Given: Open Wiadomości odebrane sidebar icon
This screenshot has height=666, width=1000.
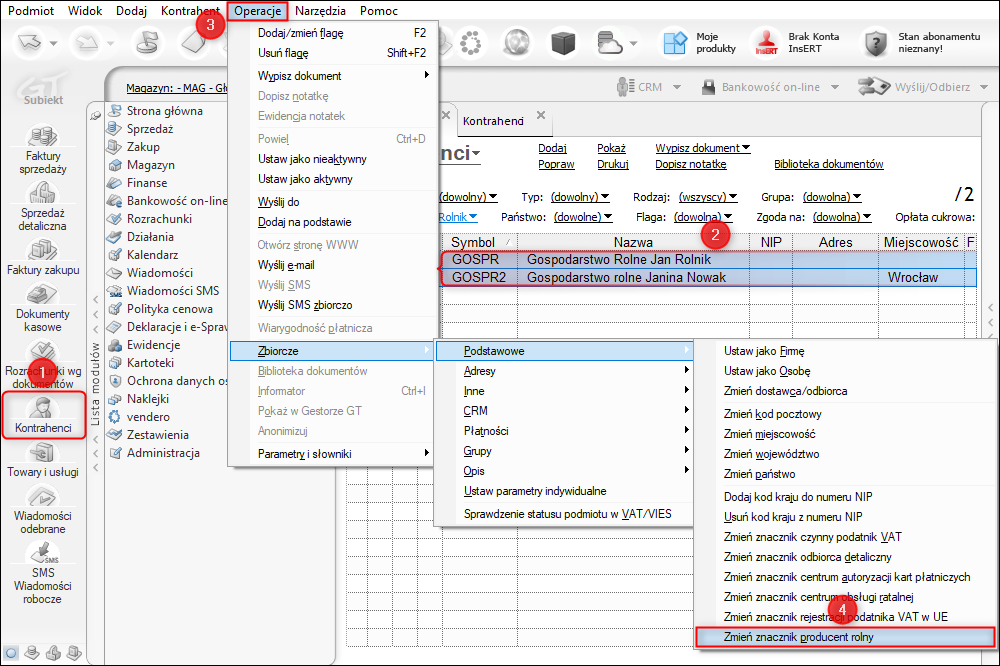Looking at the screenshot, I should click(43, 510).
